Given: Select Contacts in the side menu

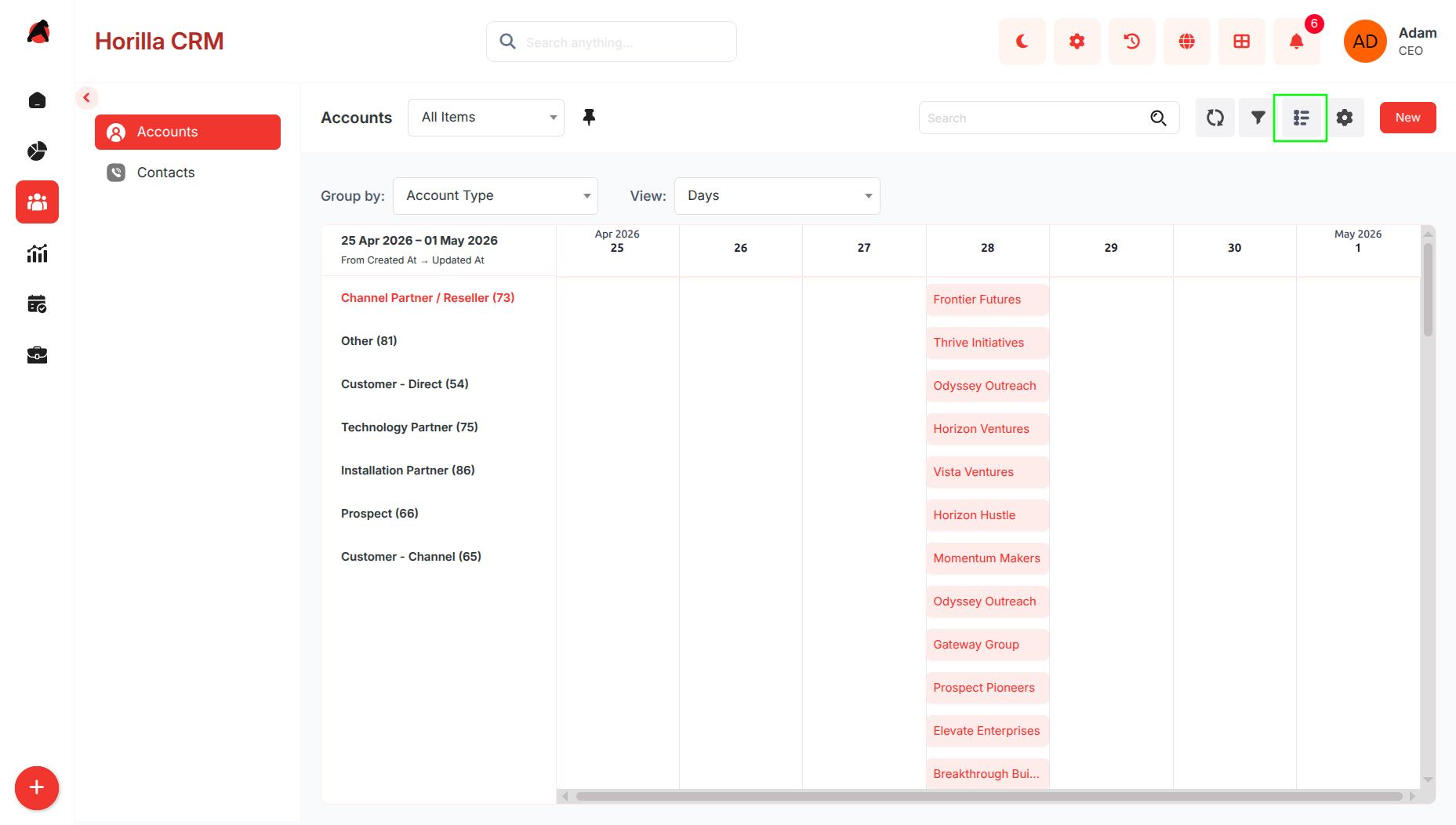Looking at the screenshot, I should click(x=187, y=173).
